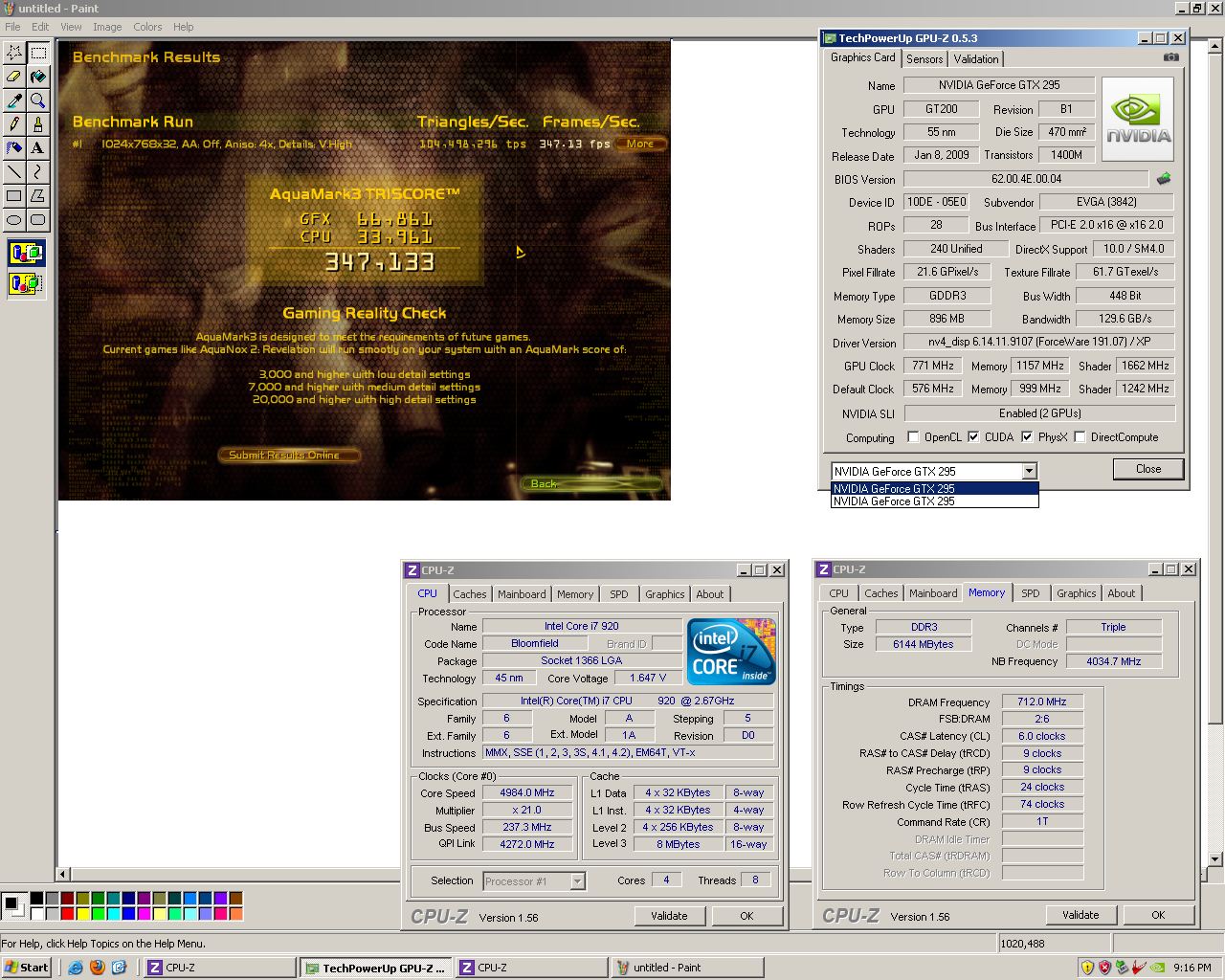Toggle the DirectCompute checkbox in GPU-Z
The height and width of the screenshot is (980, 1225).
coord(1080,437)
